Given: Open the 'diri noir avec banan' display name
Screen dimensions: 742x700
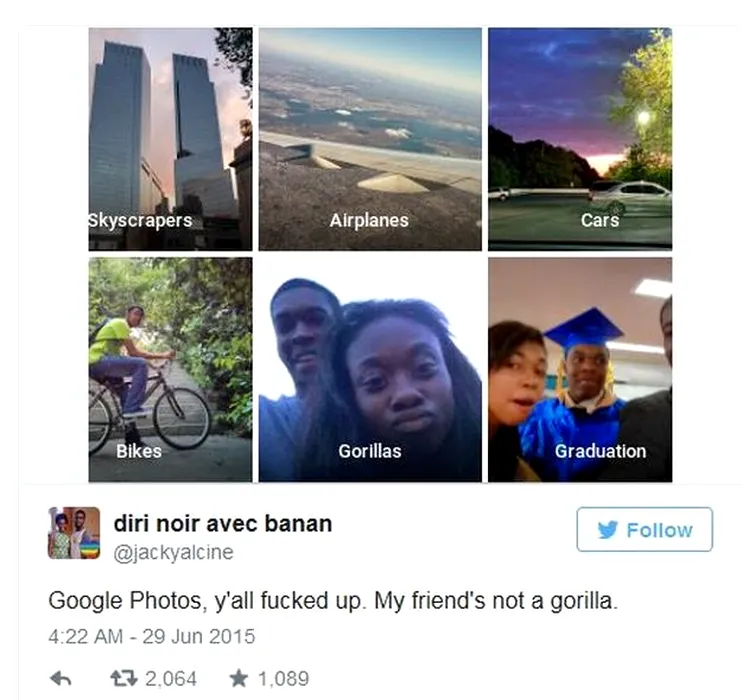Looking at the screenshot, I should pyautogui.click(x=223, y=523).
